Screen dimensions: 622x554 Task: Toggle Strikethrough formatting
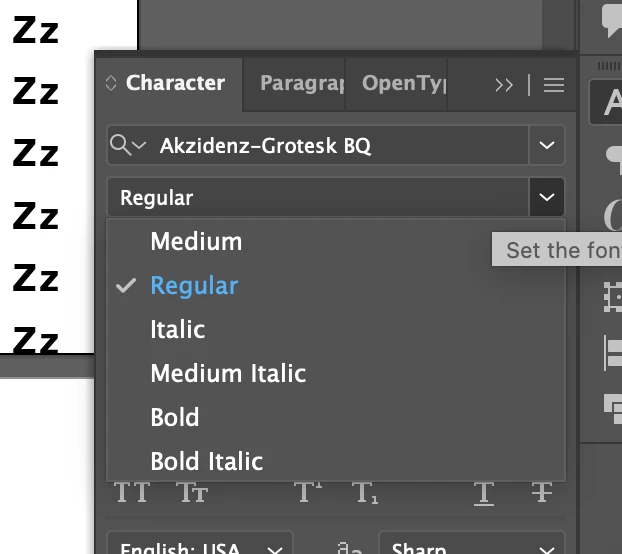pos(542,493)
